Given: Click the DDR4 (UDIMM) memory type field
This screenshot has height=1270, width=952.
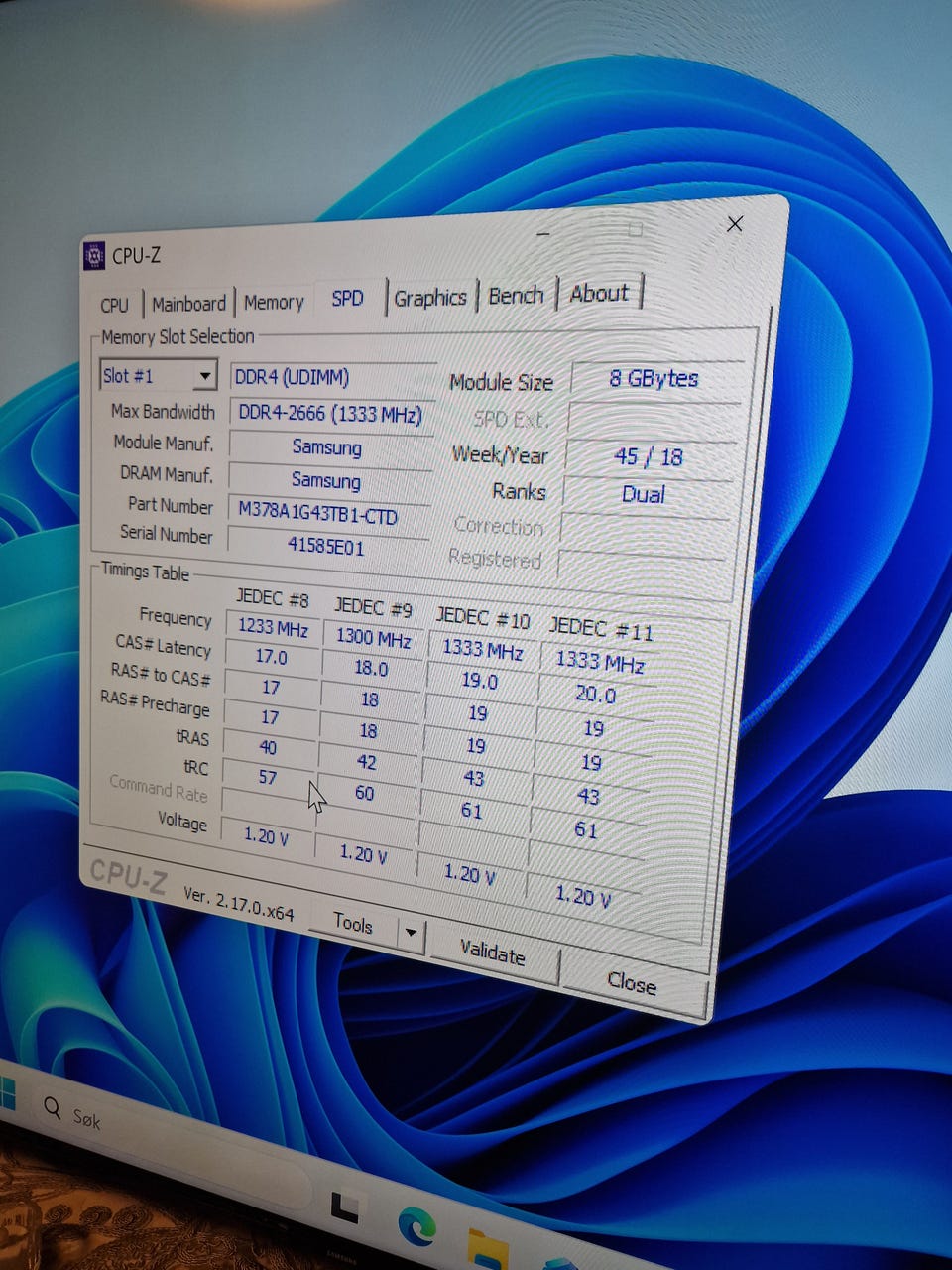Looking at the screenshot, I should tap(332, 378).
